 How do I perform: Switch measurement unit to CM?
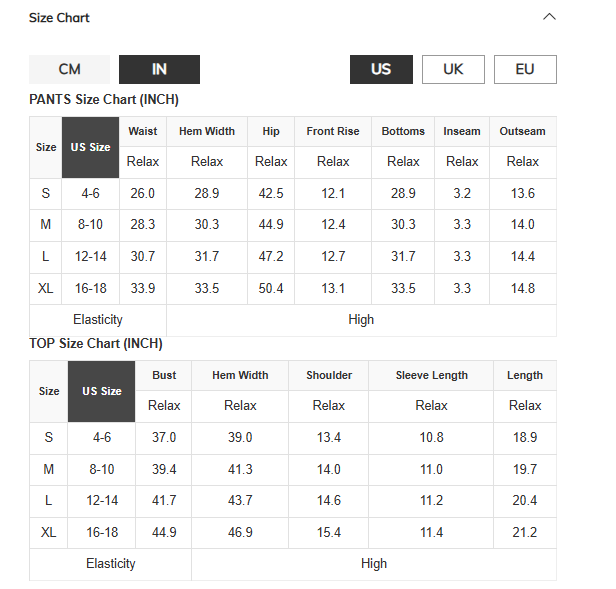[x=70, y=70]
